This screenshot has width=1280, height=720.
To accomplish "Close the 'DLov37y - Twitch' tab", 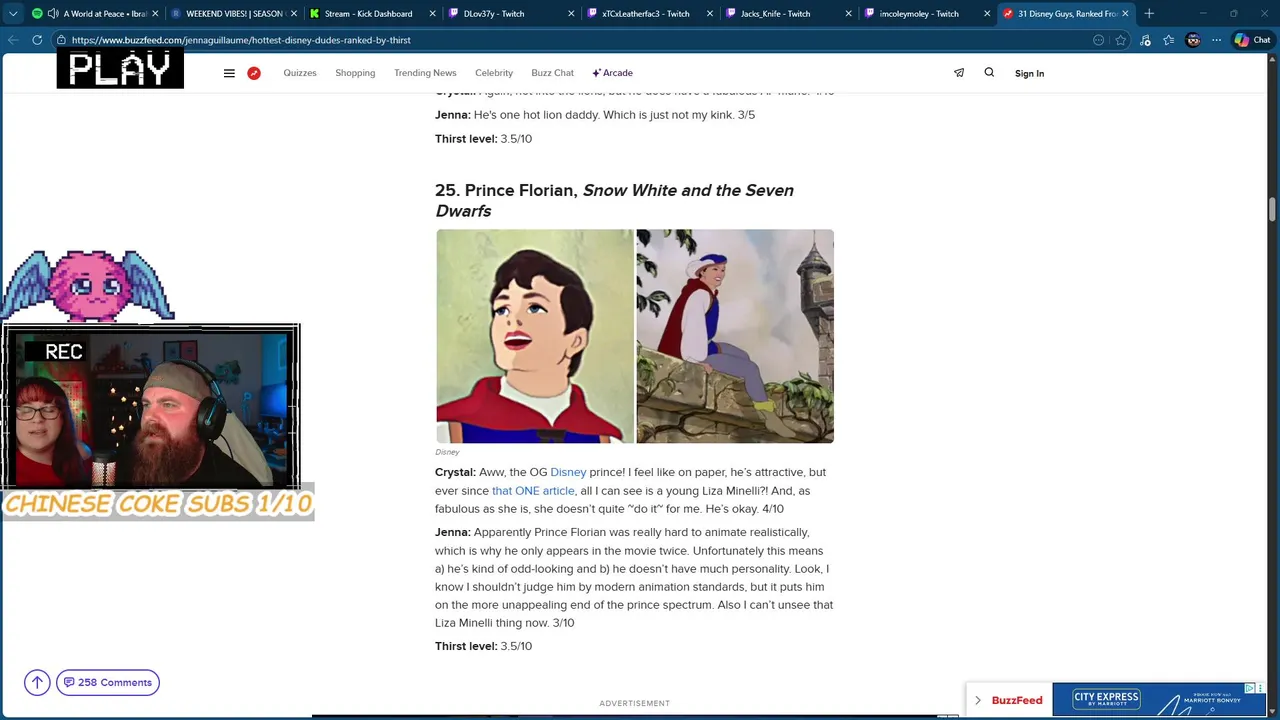I will pos(570,14).
